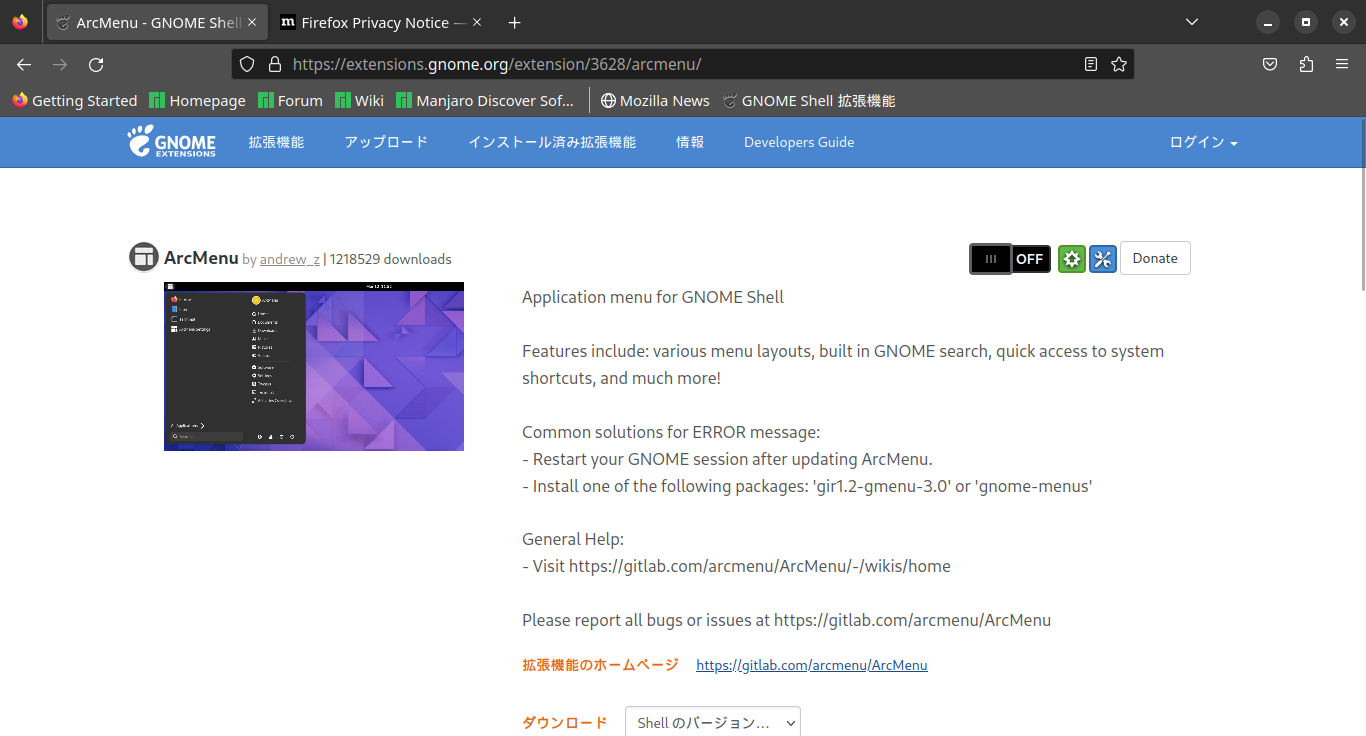Click the ArcMenu title heading
The image size is (1366, 736).
click(x=201, y=257)
